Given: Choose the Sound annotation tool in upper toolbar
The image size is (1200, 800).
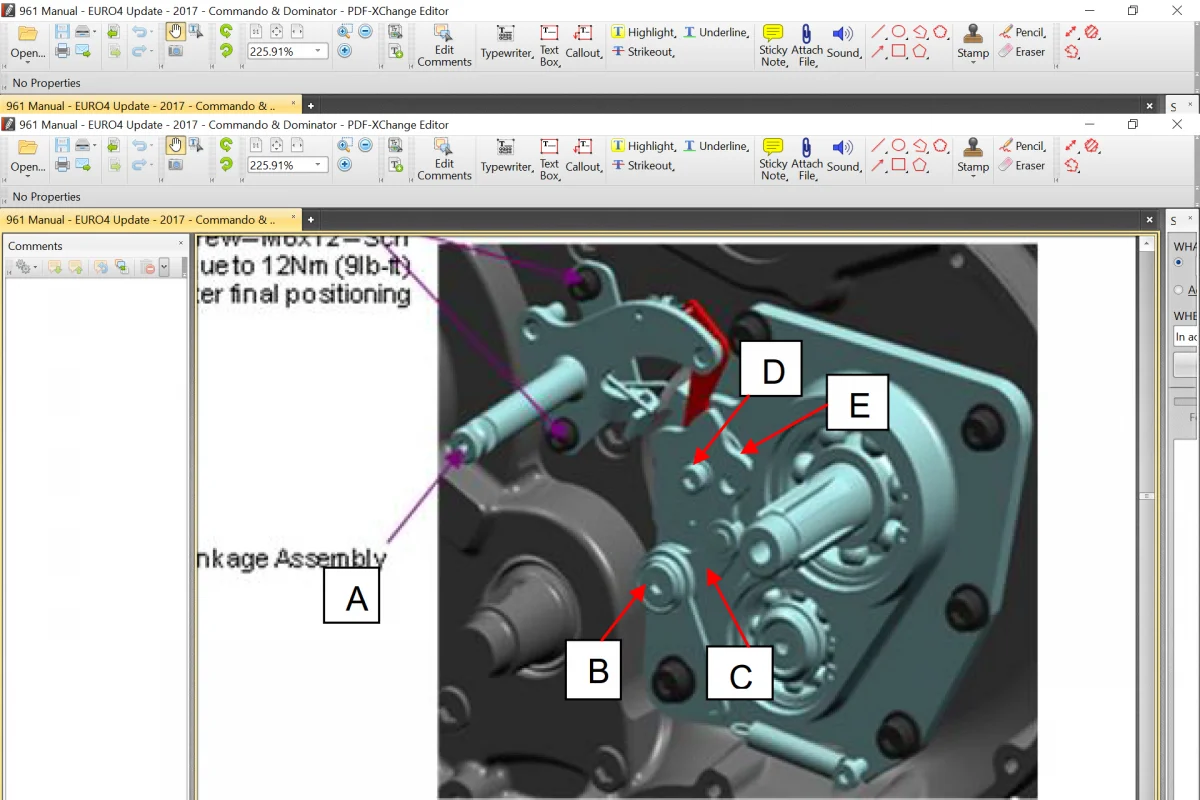Looking at the screenshot, I should (843, 40).
